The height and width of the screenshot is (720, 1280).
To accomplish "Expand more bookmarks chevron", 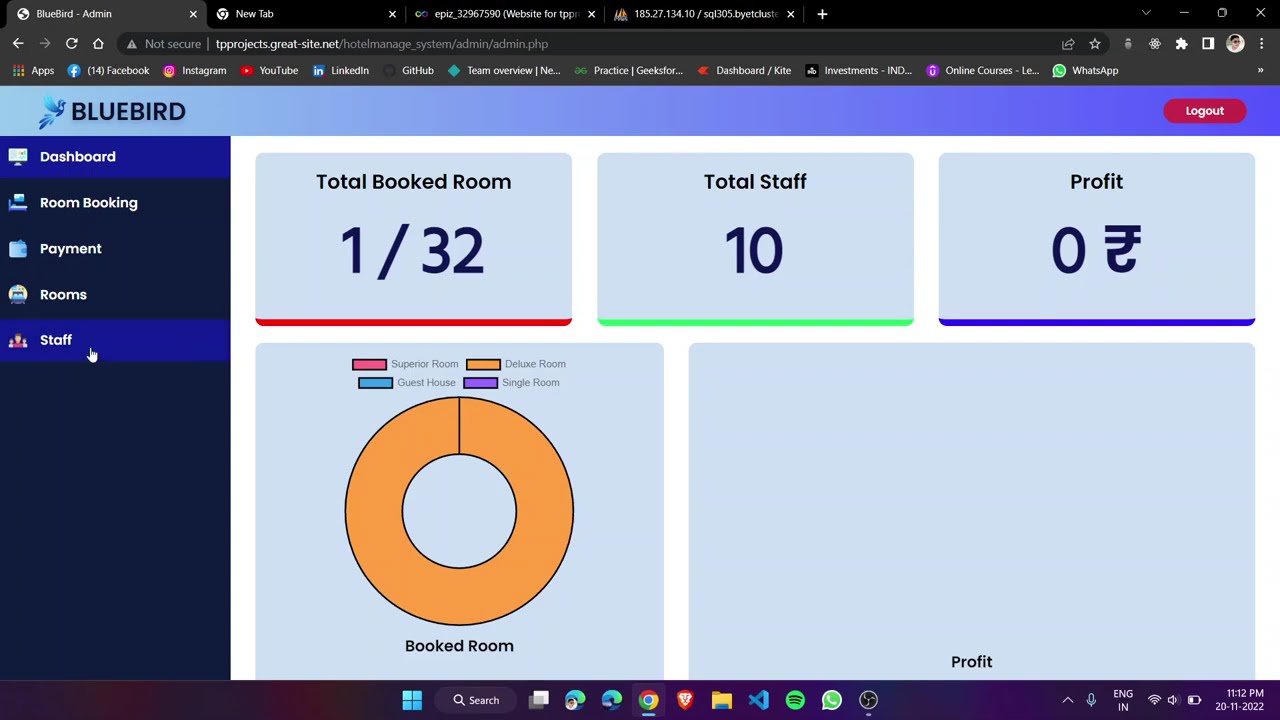I will coord(1260,71).
